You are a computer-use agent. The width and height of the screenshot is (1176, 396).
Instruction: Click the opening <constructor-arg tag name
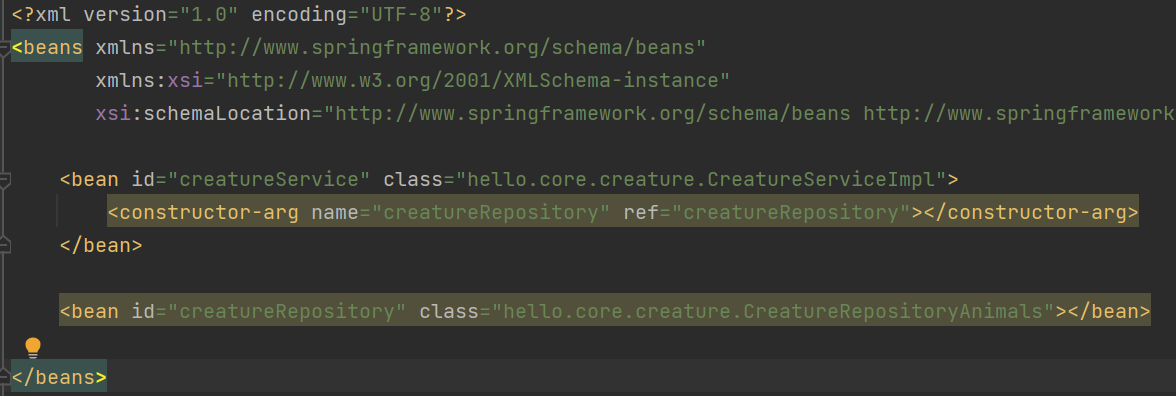click(203, 212)
